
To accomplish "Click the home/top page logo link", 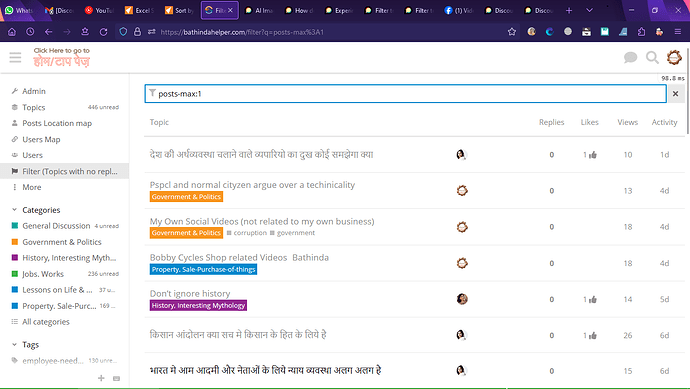I will 62,57.
